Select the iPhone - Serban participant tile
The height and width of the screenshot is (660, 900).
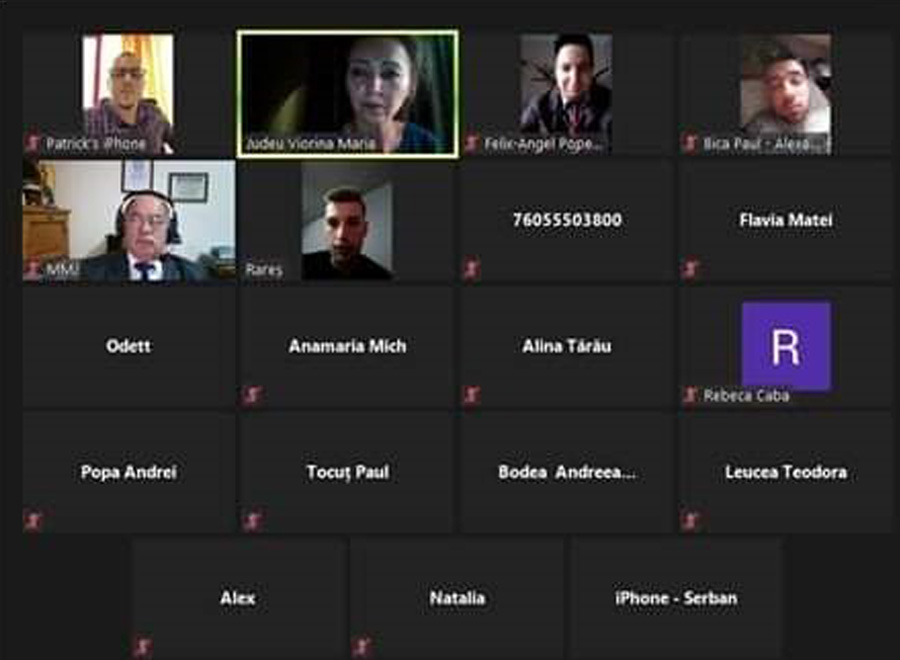pyautogui.click(x=676, y=599)
